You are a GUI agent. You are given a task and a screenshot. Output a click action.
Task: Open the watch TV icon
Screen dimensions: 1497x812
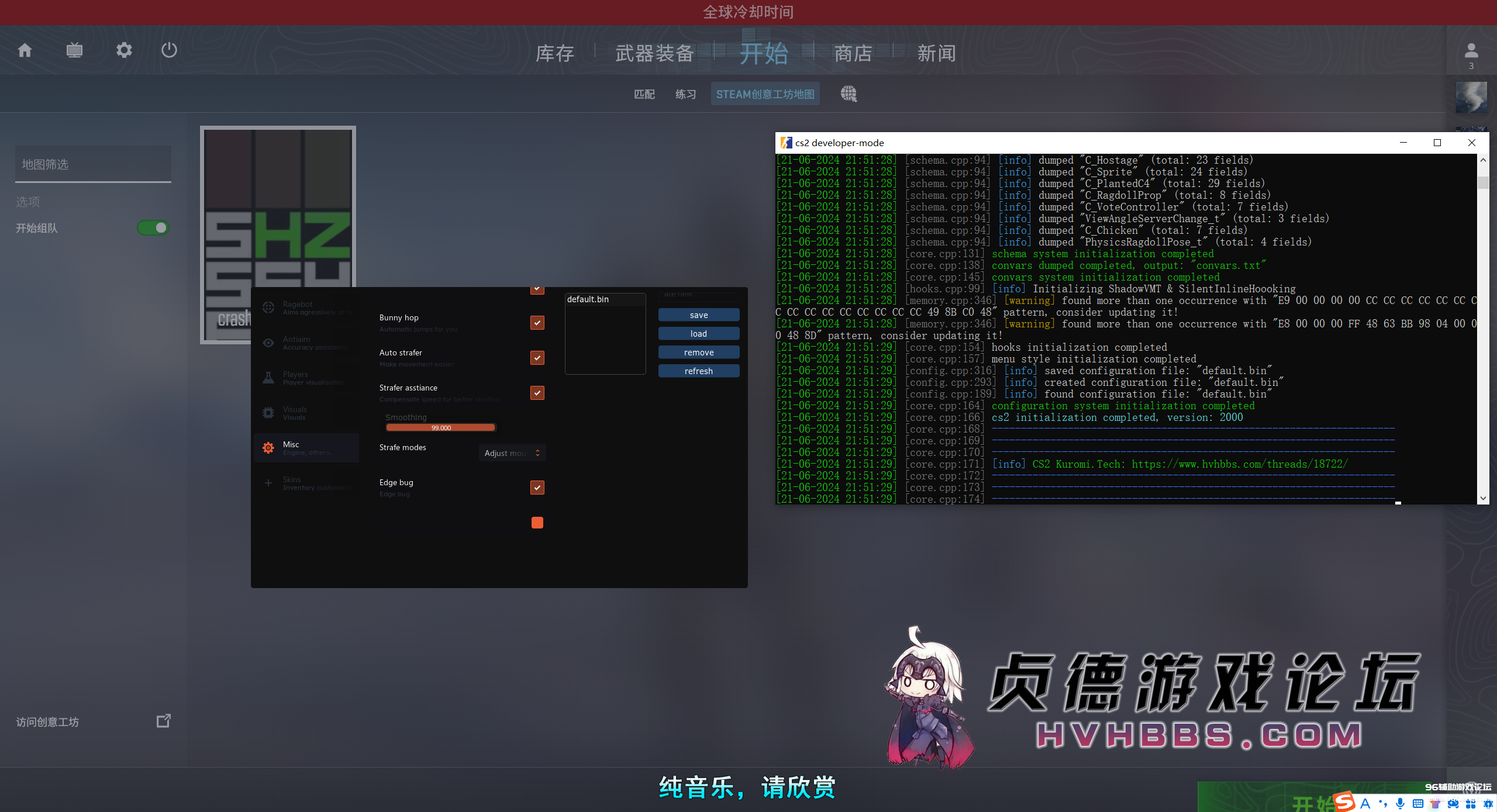click(74, 51)
